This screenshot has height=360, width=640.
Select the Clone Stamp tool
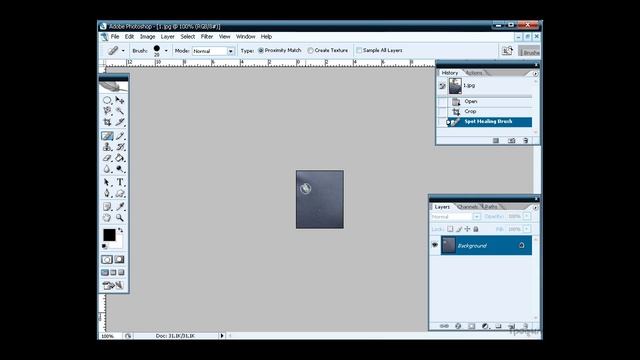click(107, 147)
